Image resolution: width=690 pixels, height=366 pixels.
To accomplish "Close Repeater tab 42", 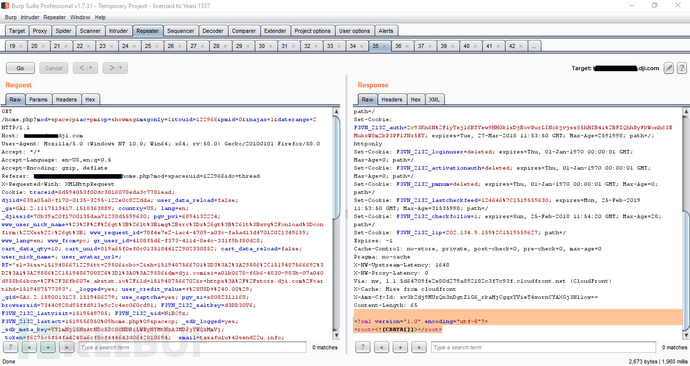I will pos(521,46).
